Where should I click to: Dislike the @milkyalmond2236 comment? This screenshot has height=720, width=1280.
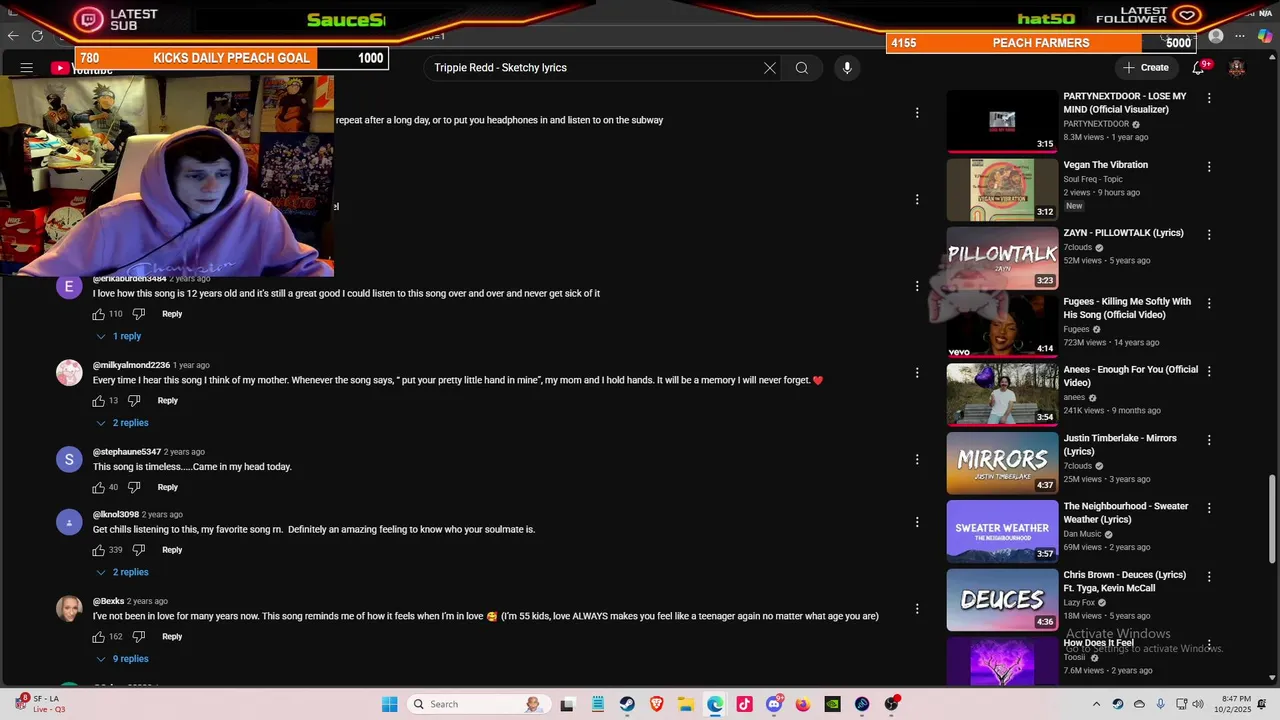coord(134,401)
